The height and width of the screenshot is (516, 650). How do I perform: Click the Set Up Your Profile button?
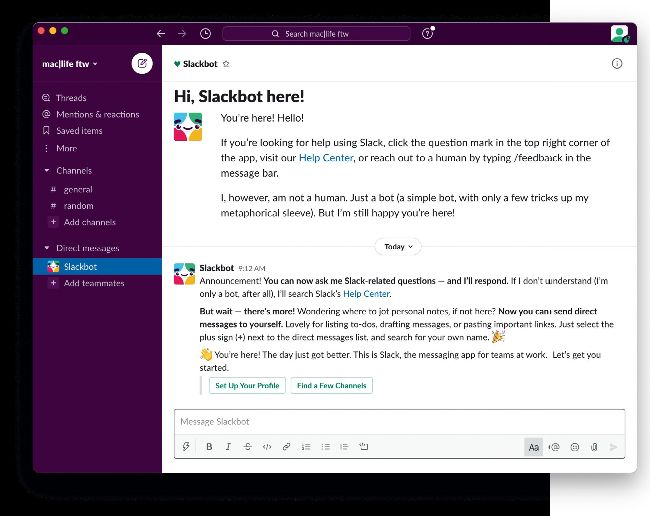coord(246,385)
